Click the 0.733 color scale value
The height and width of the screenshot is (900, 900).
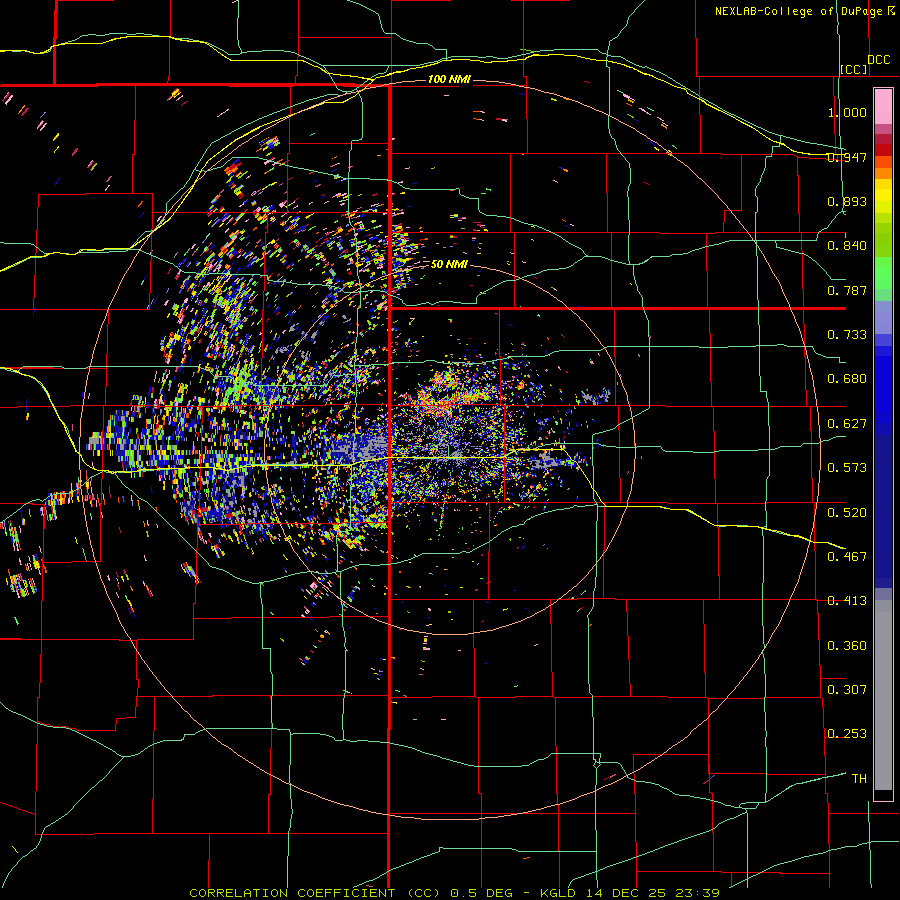click(x=847, y=335)
